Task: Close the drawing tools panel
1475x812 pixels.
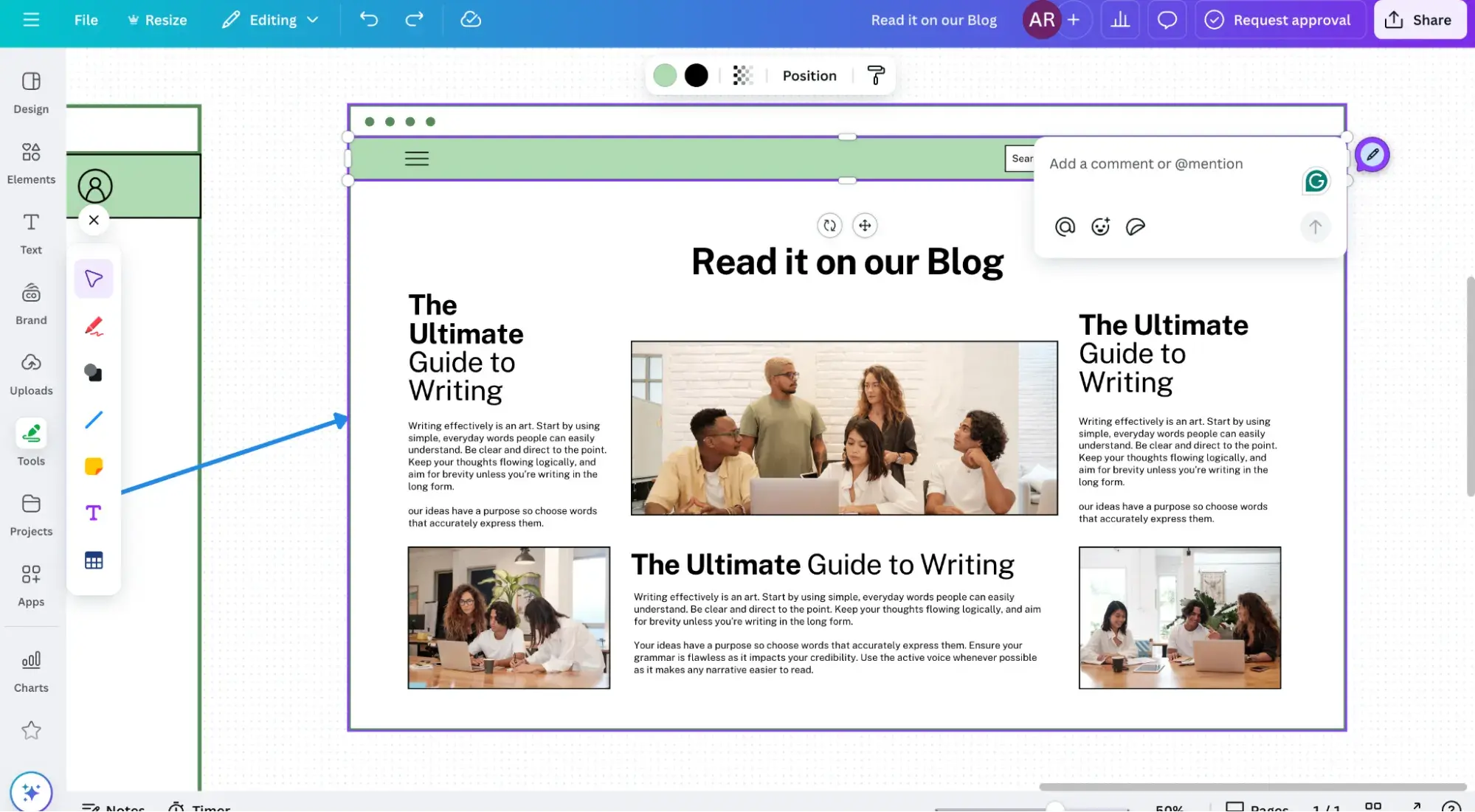Action: click(94, 220)
